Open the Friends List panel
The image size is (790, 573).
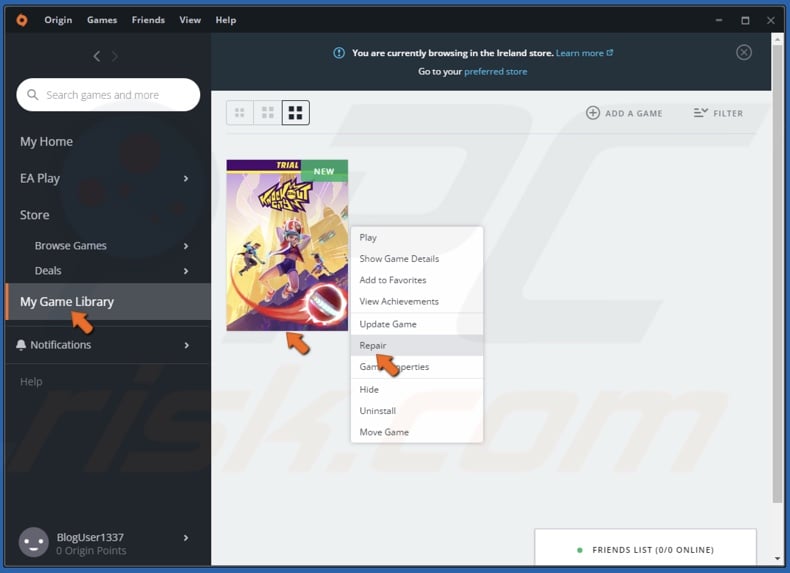[x=645, y=547]
